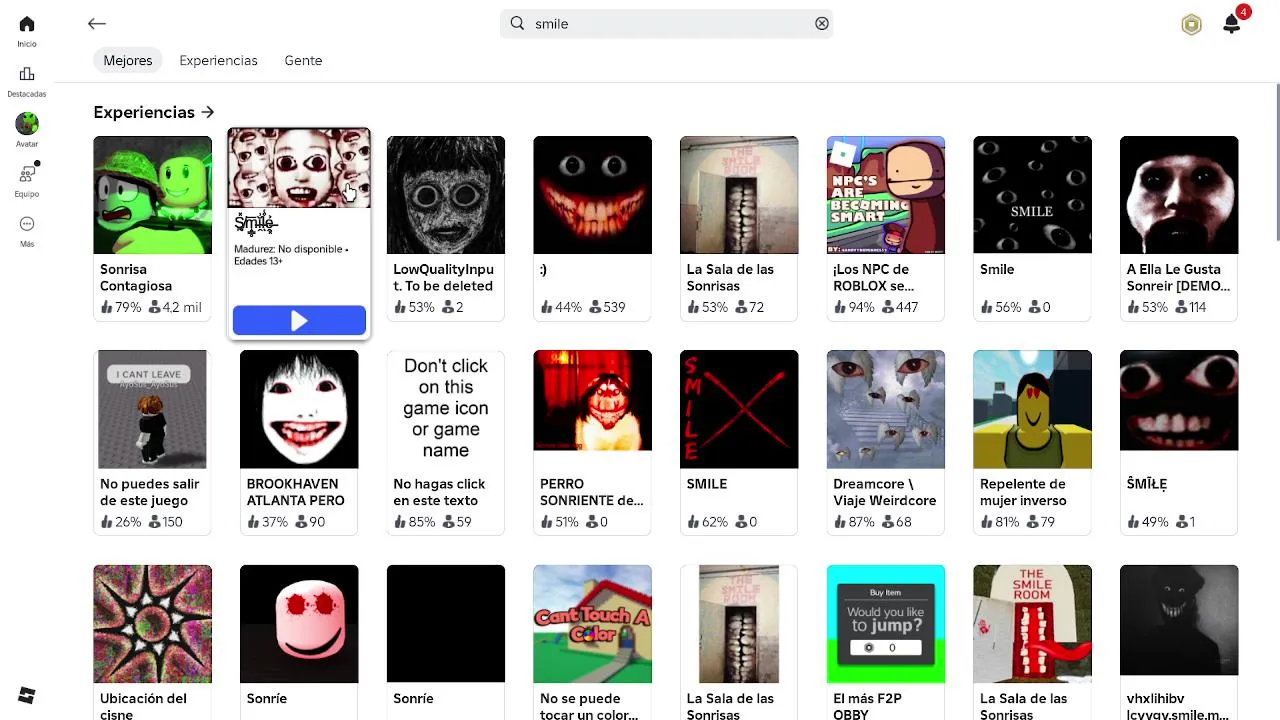Open Repelente de mujer inverso thumbnail
This screenshot has width=1280, height=720.
pyautogui.click(x=1033, y=409)
